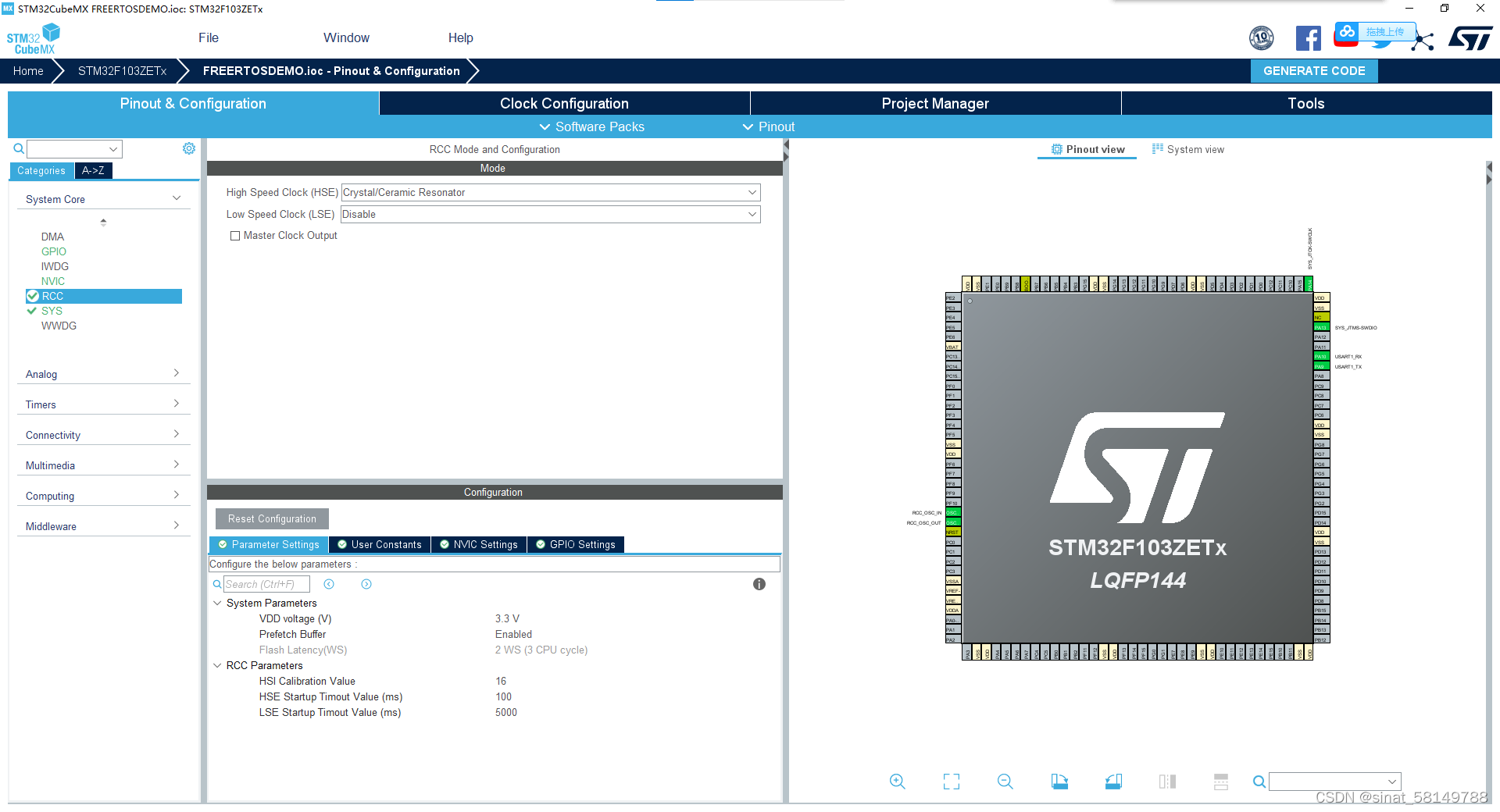Click the STM32CubeMX logo

click(33, 39)
